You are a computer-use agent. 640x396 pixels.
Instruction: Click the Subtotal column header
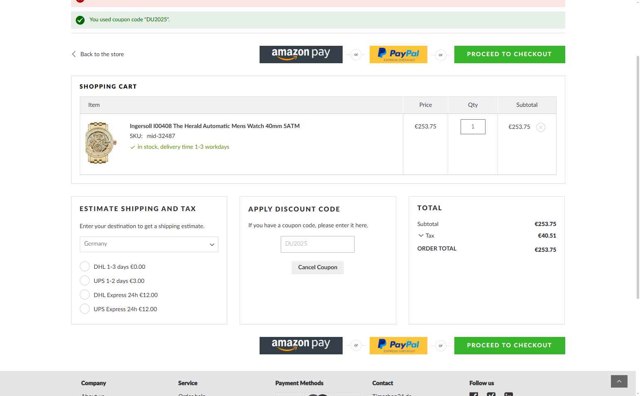point(527,105)
